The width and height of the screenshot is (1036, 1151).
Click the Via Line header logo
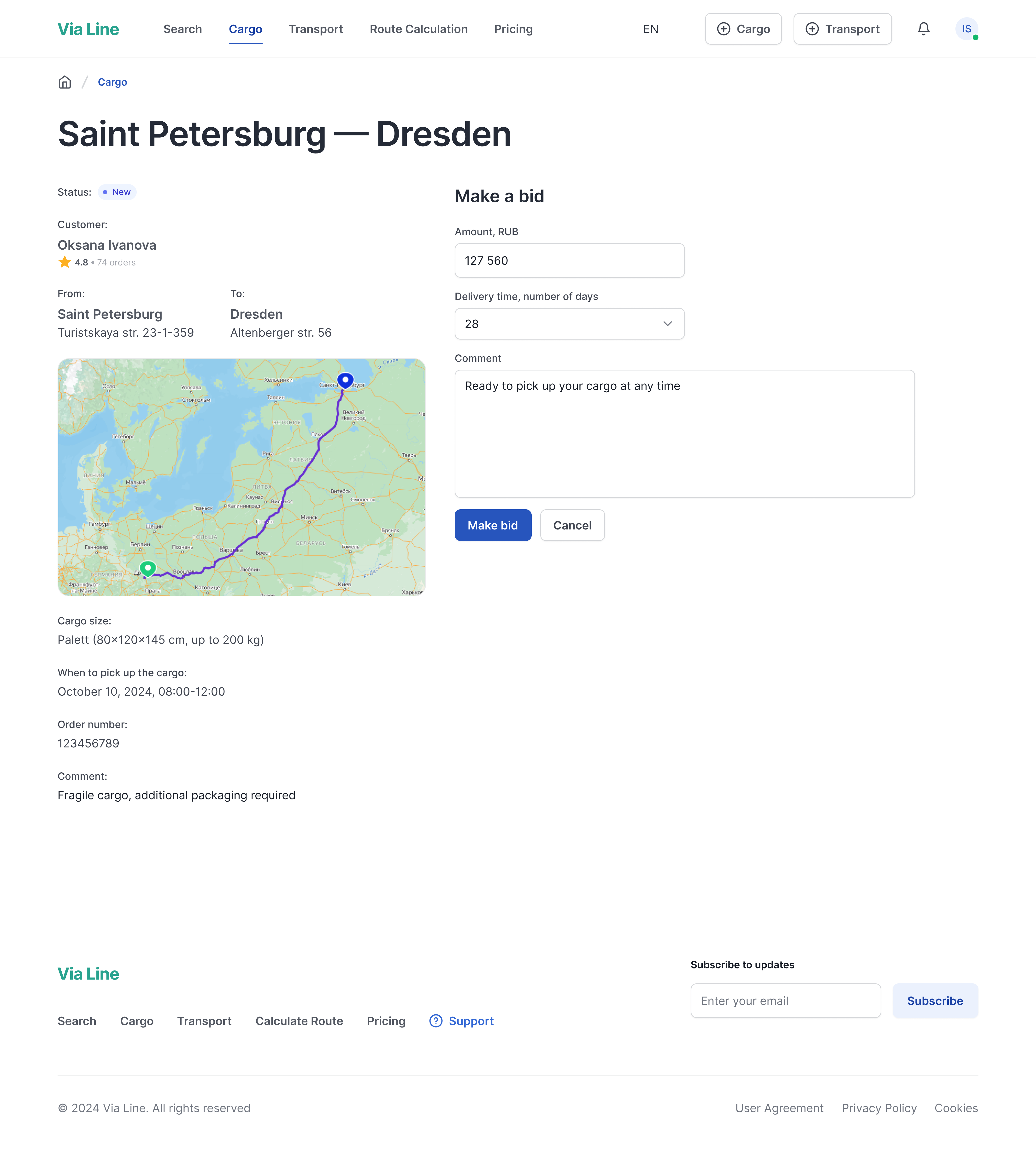88,29
